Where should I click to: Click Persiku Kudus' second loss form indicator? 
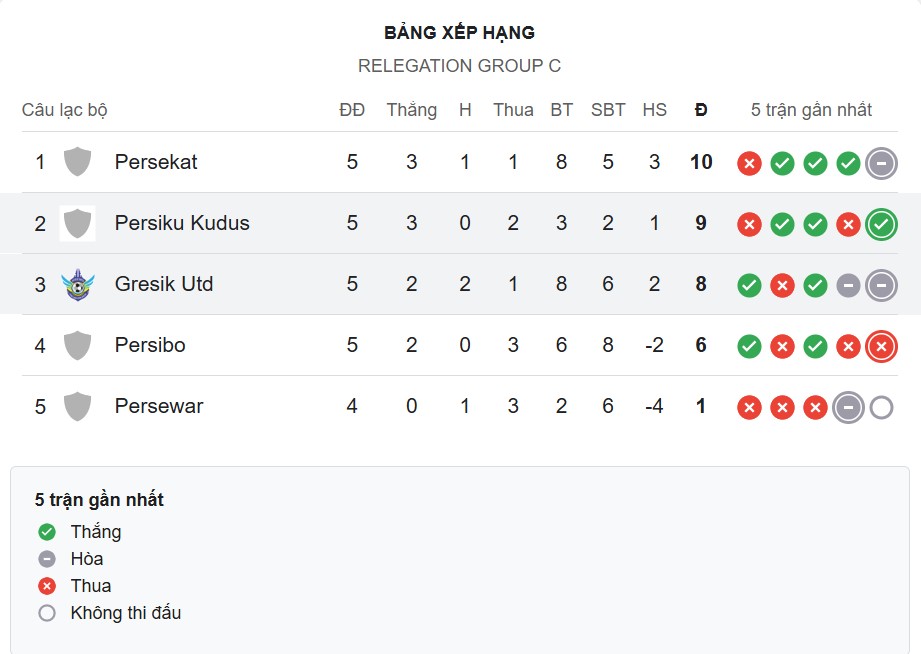[848, 224]
